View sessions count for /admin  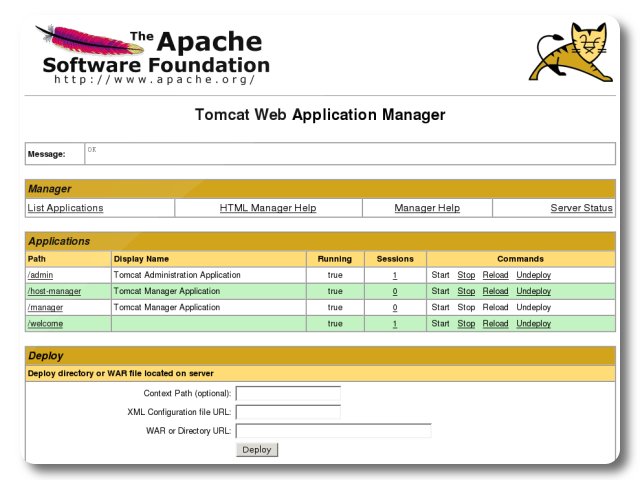pyautogui.click(x=395, y=275)
